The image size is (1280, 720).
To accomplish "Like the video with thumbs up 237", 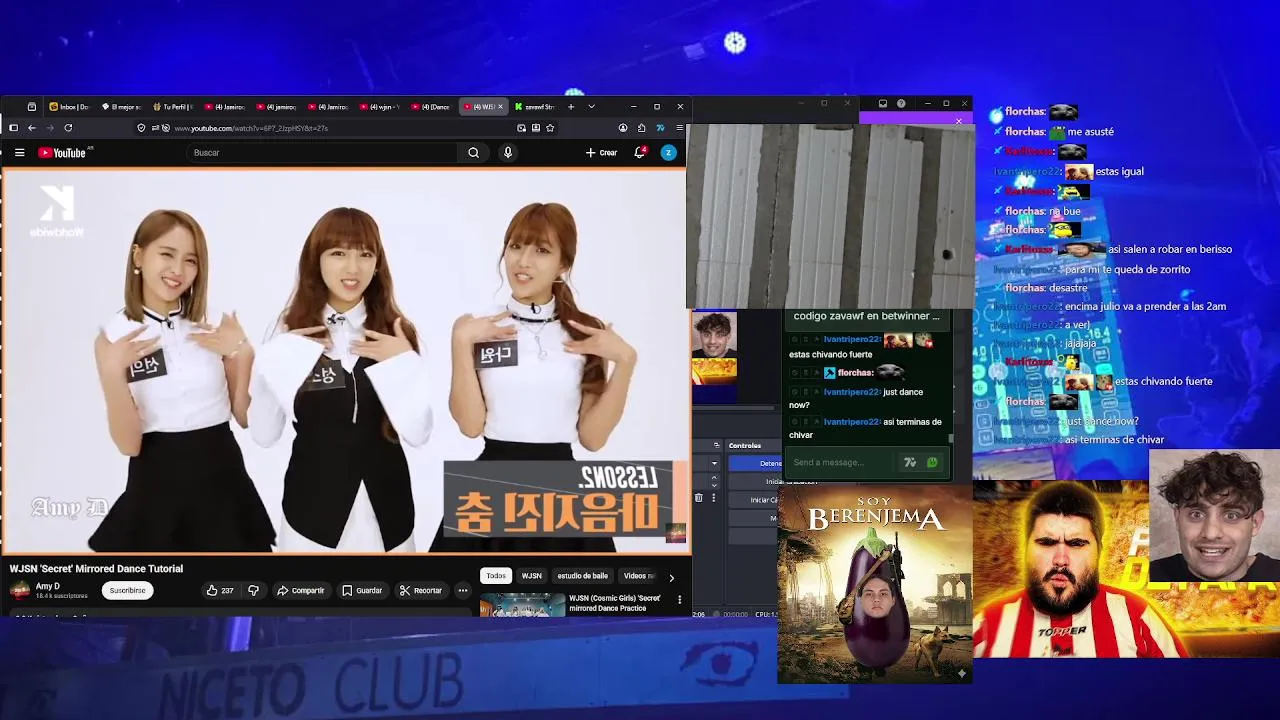I will click(220, 591).
